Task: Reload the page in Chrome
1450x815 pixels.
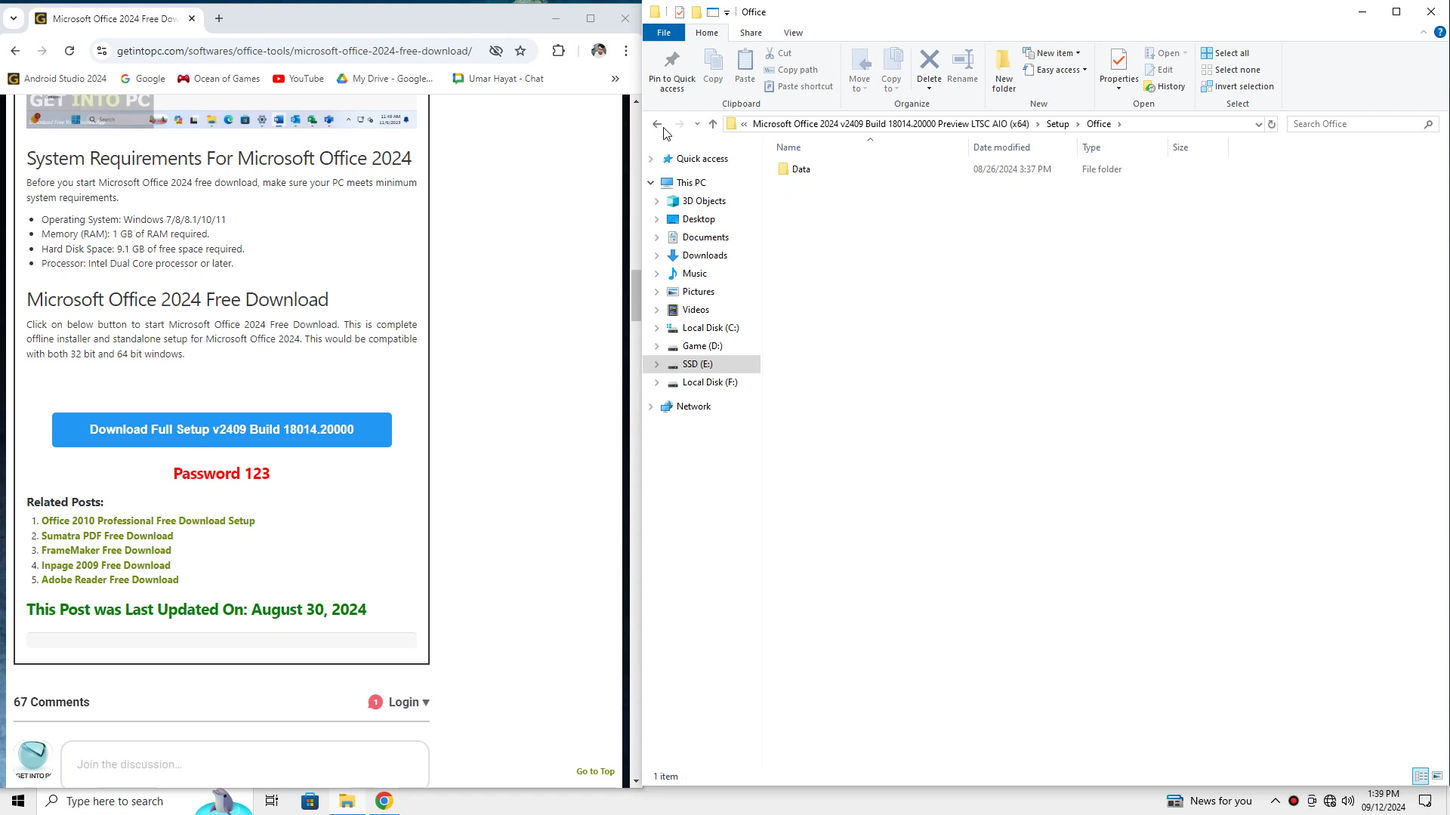Action: (69, 51)
